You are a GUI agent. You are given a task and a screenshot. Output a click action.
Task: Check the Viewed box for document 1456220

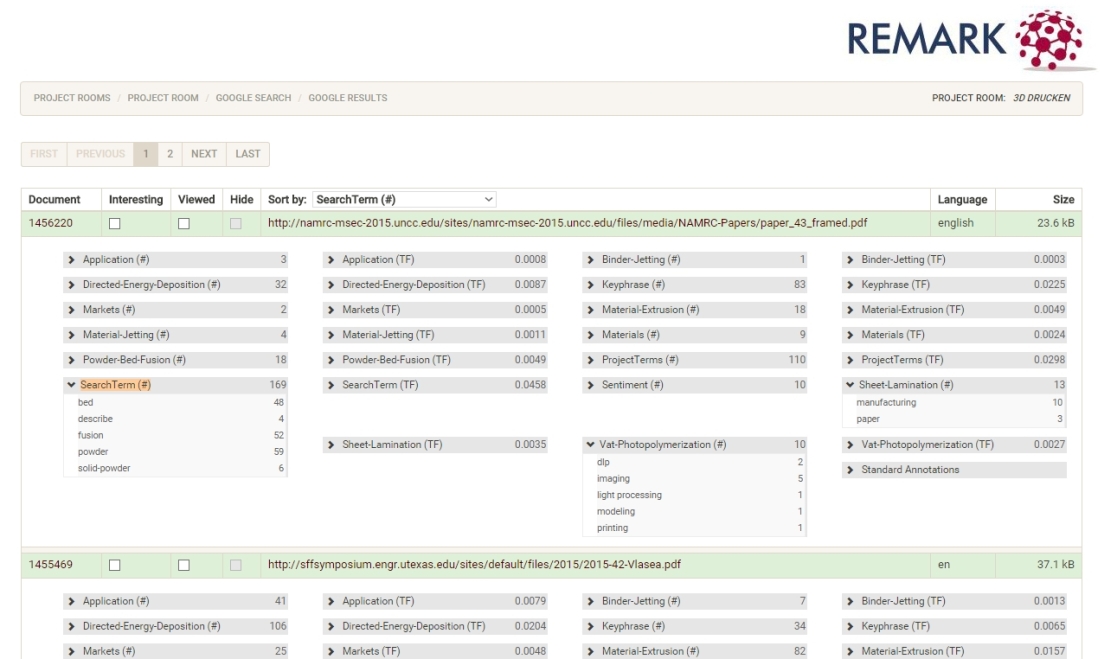pos(183,223)
